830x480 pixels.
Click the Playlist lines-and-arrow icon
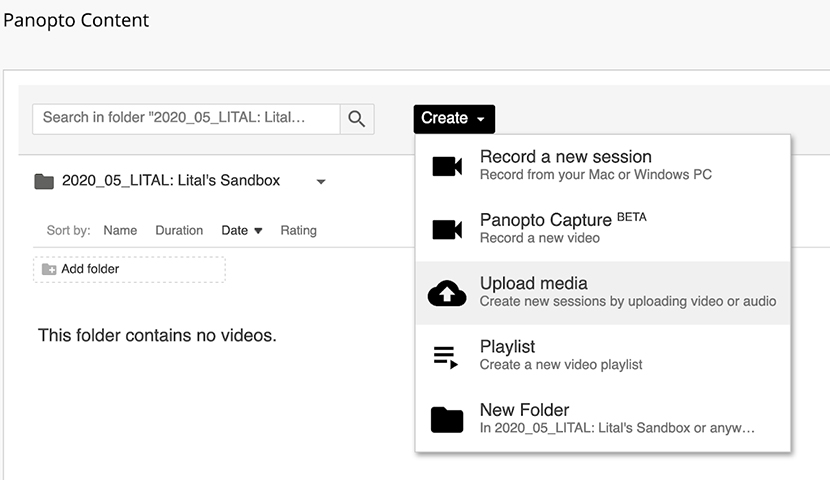point(446,357)
